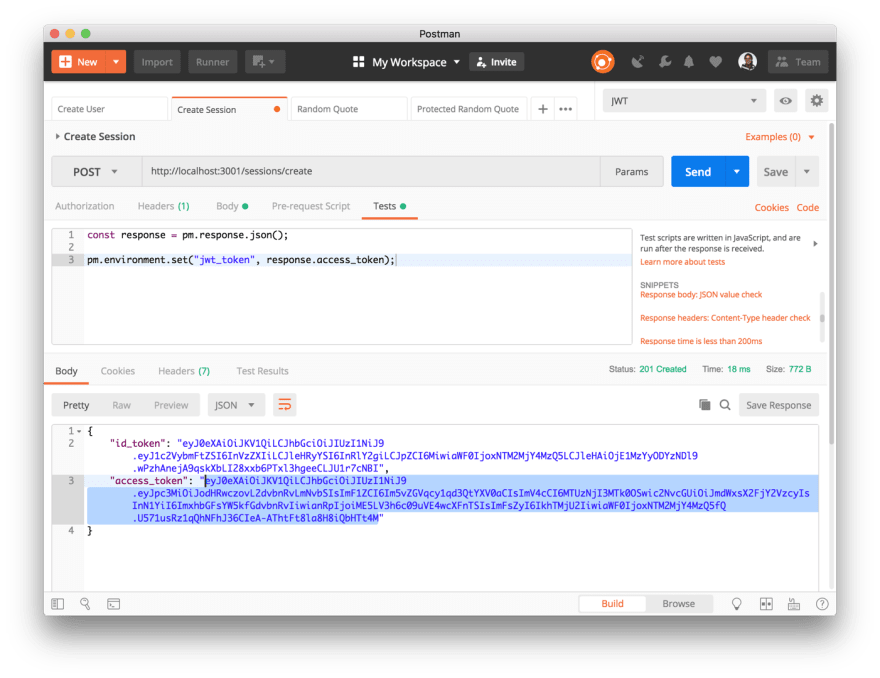This screenshot has height=678, width=880.
Task: Click the magnifying glass search icon in status bar
Action: (85, 604)
